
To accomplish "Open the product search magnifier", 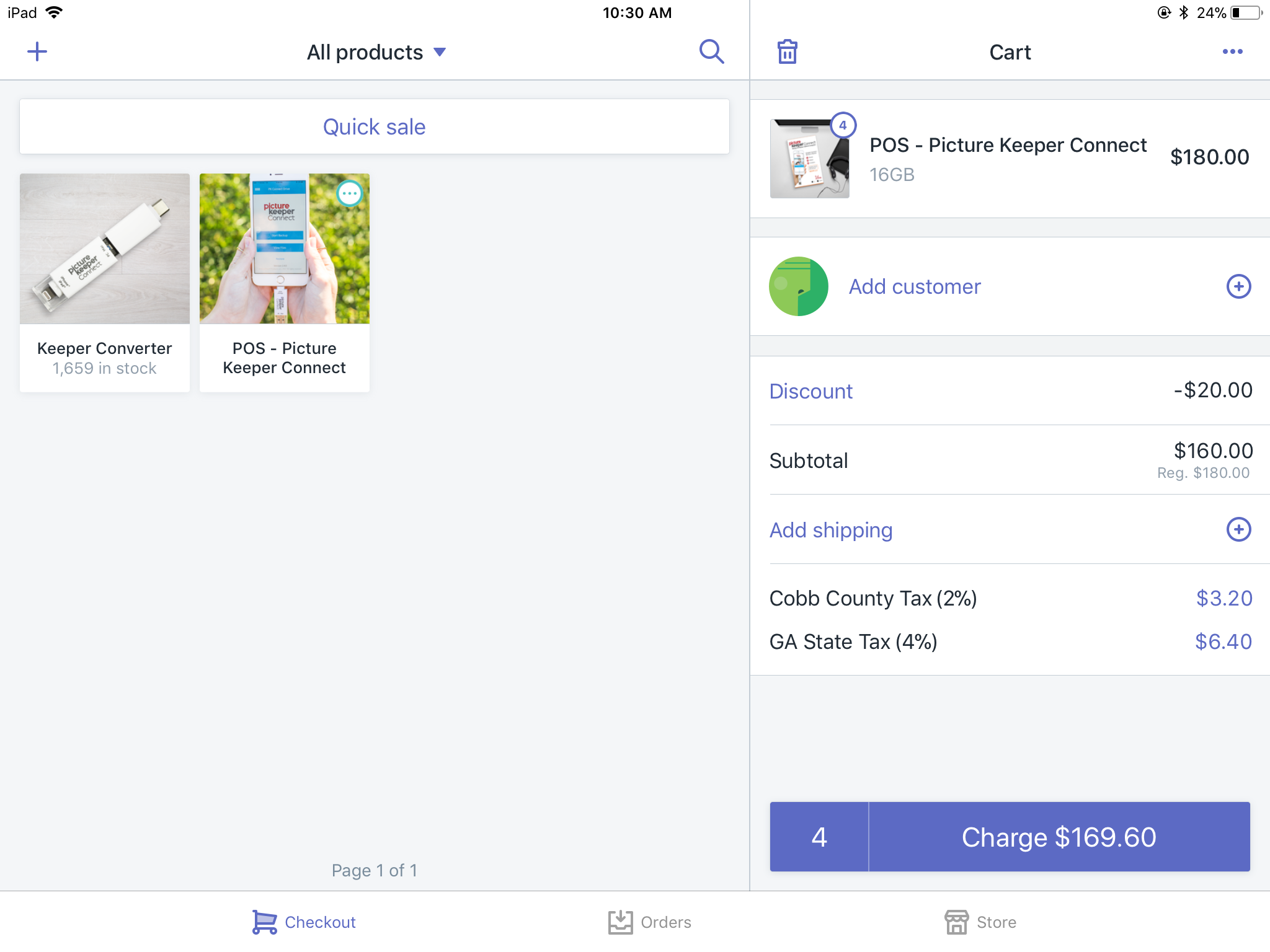I will point(711,51).
